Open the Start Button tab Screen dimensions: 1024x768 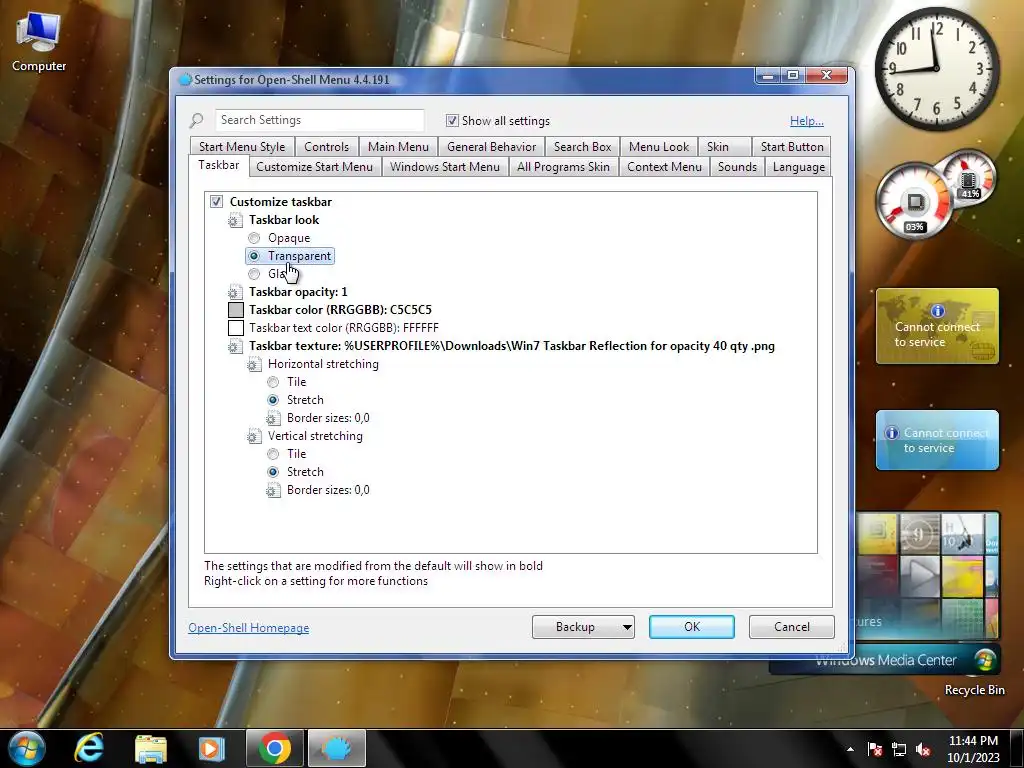click(791, 147)
